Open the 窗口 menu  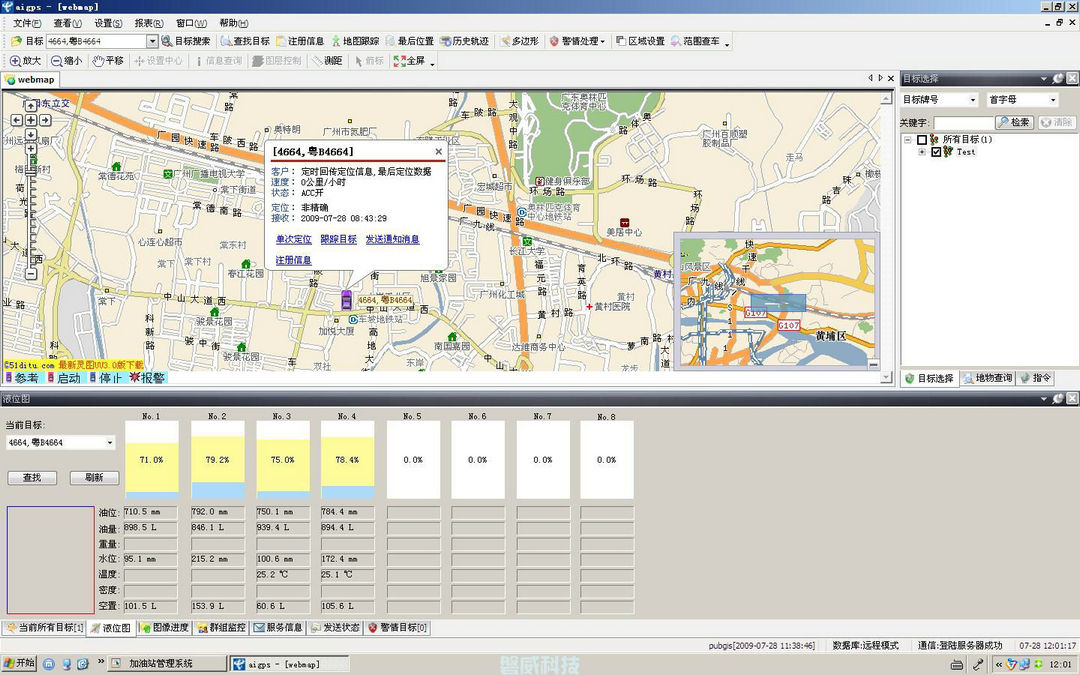pyautogui.click(x=191, y=23)
